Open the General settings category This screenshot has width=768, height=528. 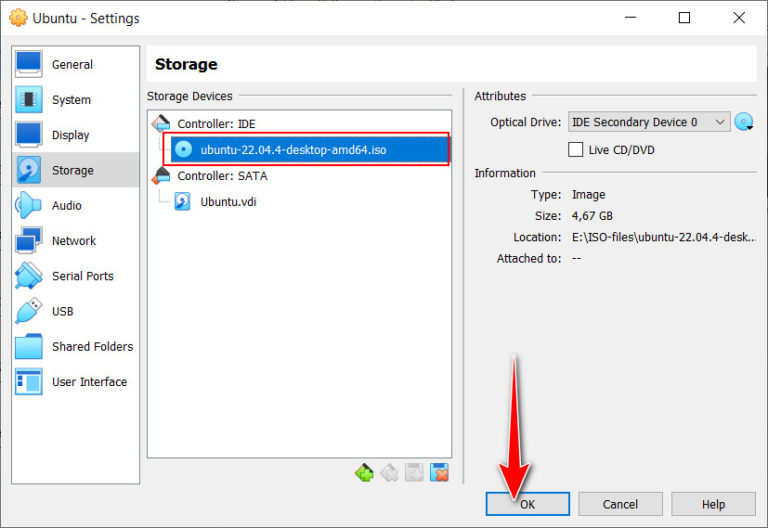click(x=75, y=64)
